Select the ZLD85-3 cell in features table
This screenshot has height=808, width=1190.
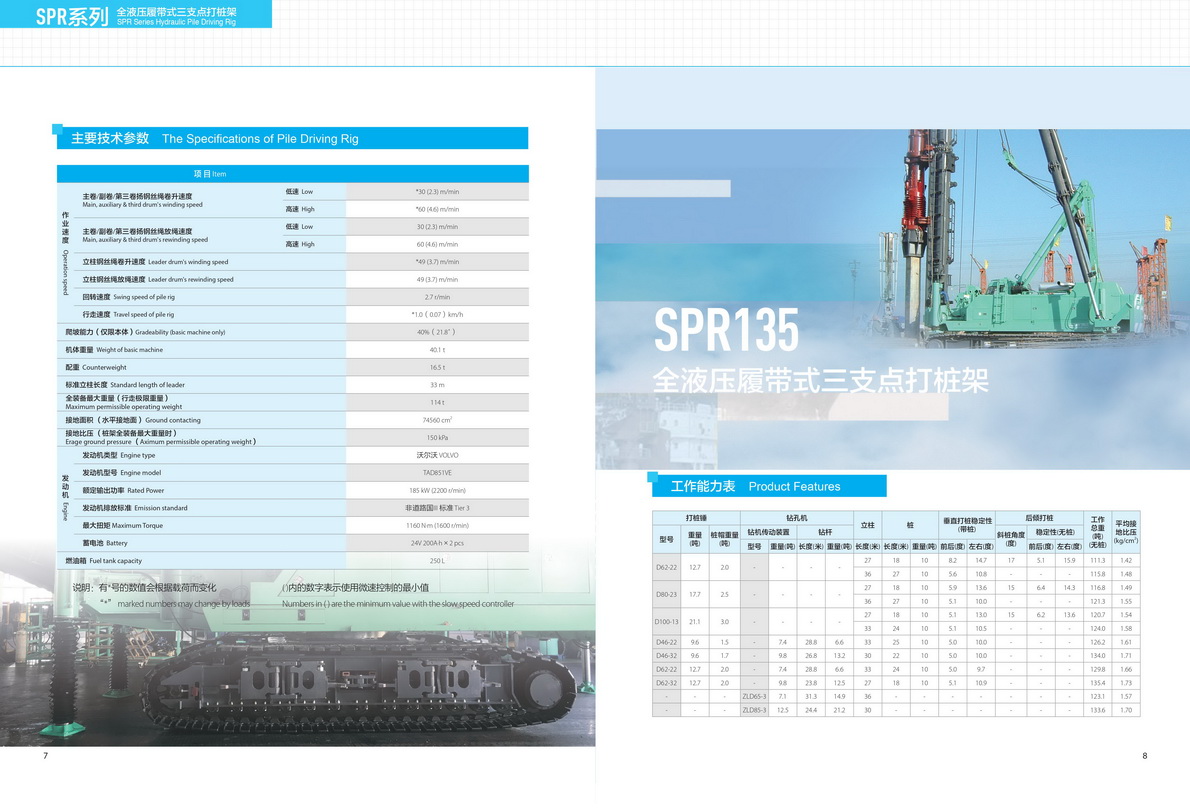[754, 710]
